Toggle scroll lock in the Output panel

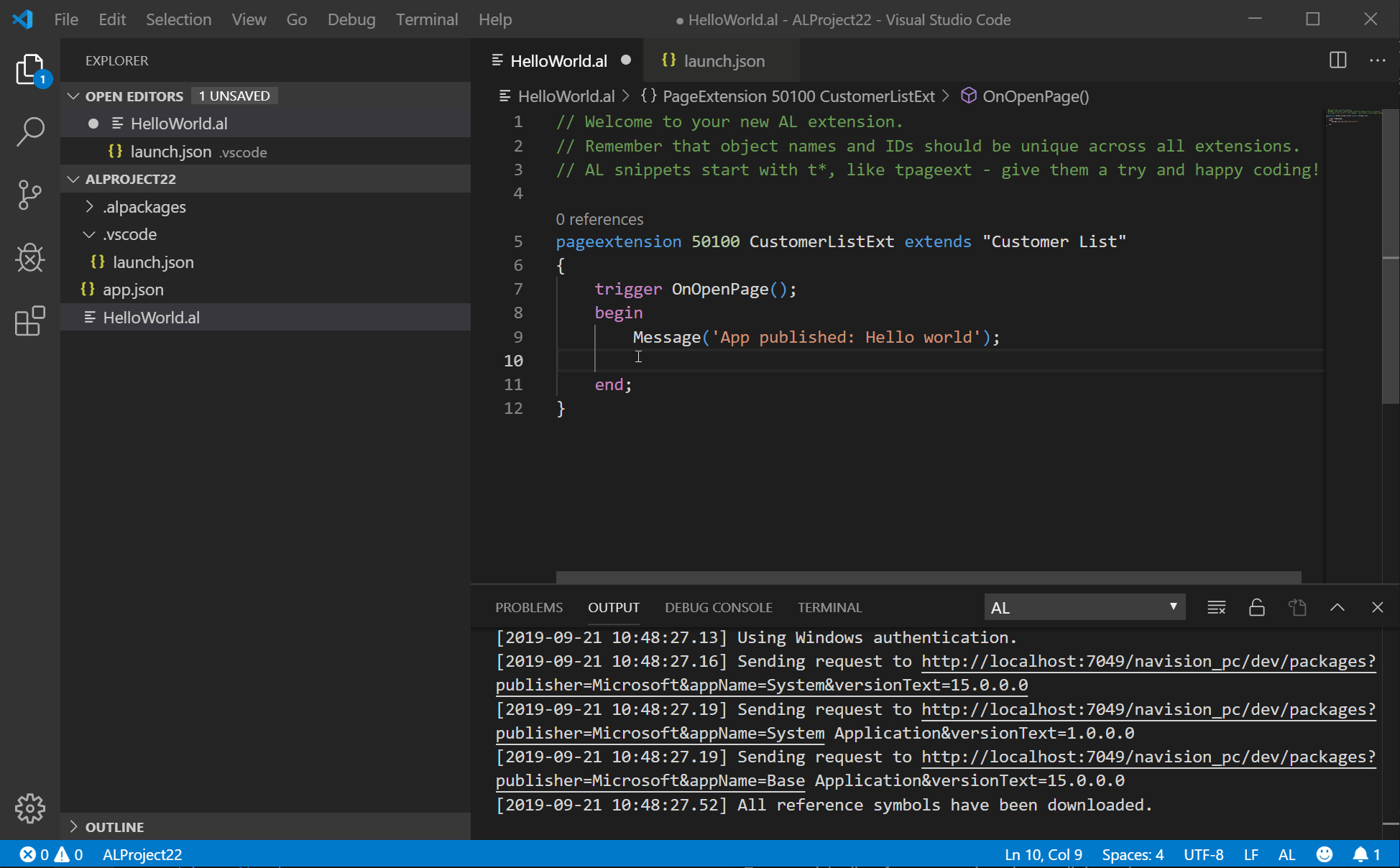[x=1256, y=607]
